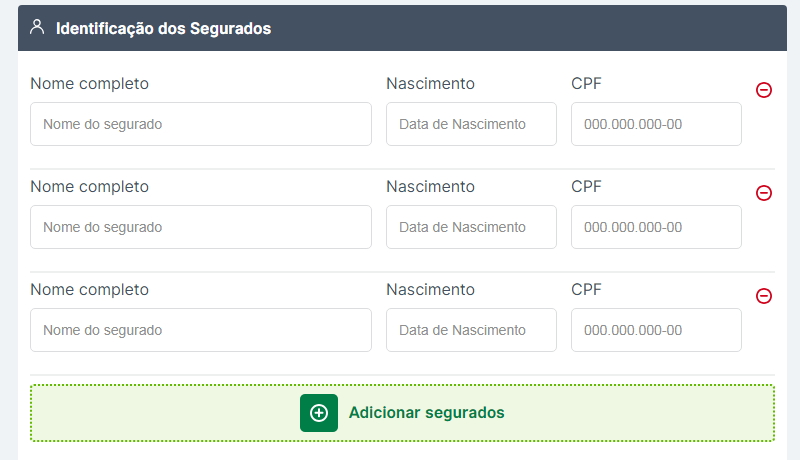
Task: Focus the first Nome completo field
Action: click(x=201, y=124)
